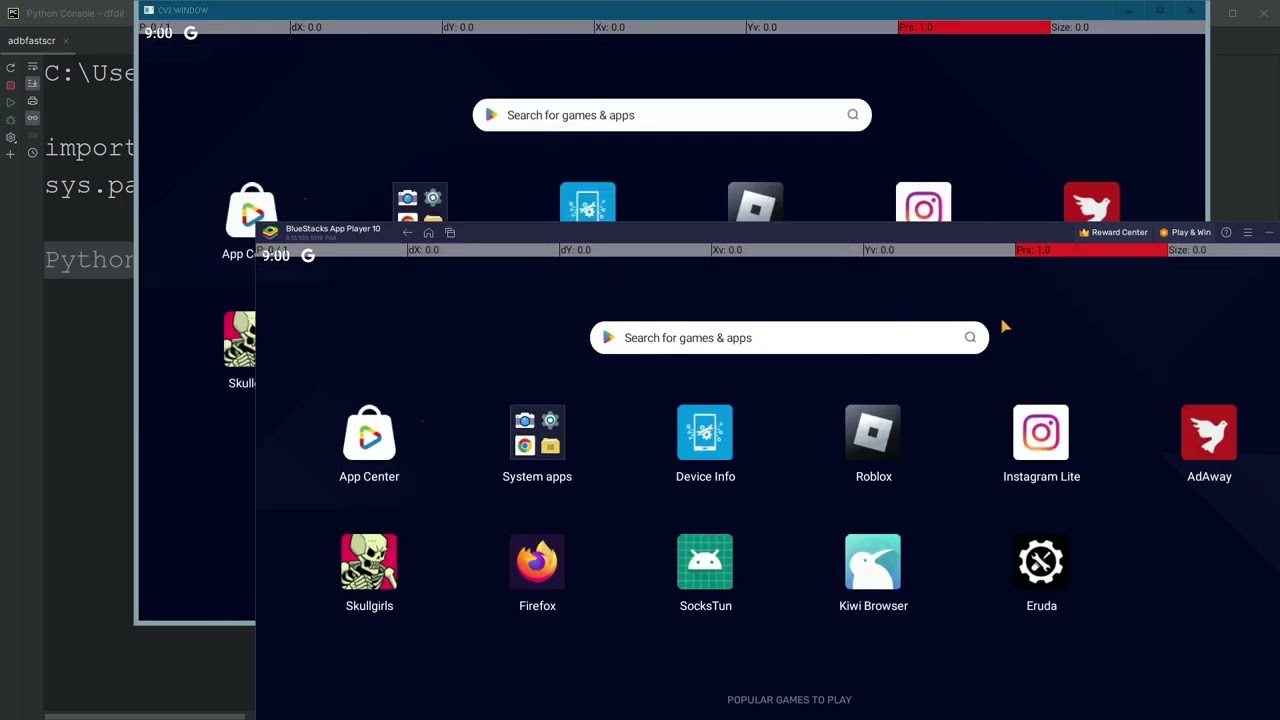This screenshot has width=1280, height=720.
Task: Focus the BlueStacks search for games field
Action: (789, 337)
